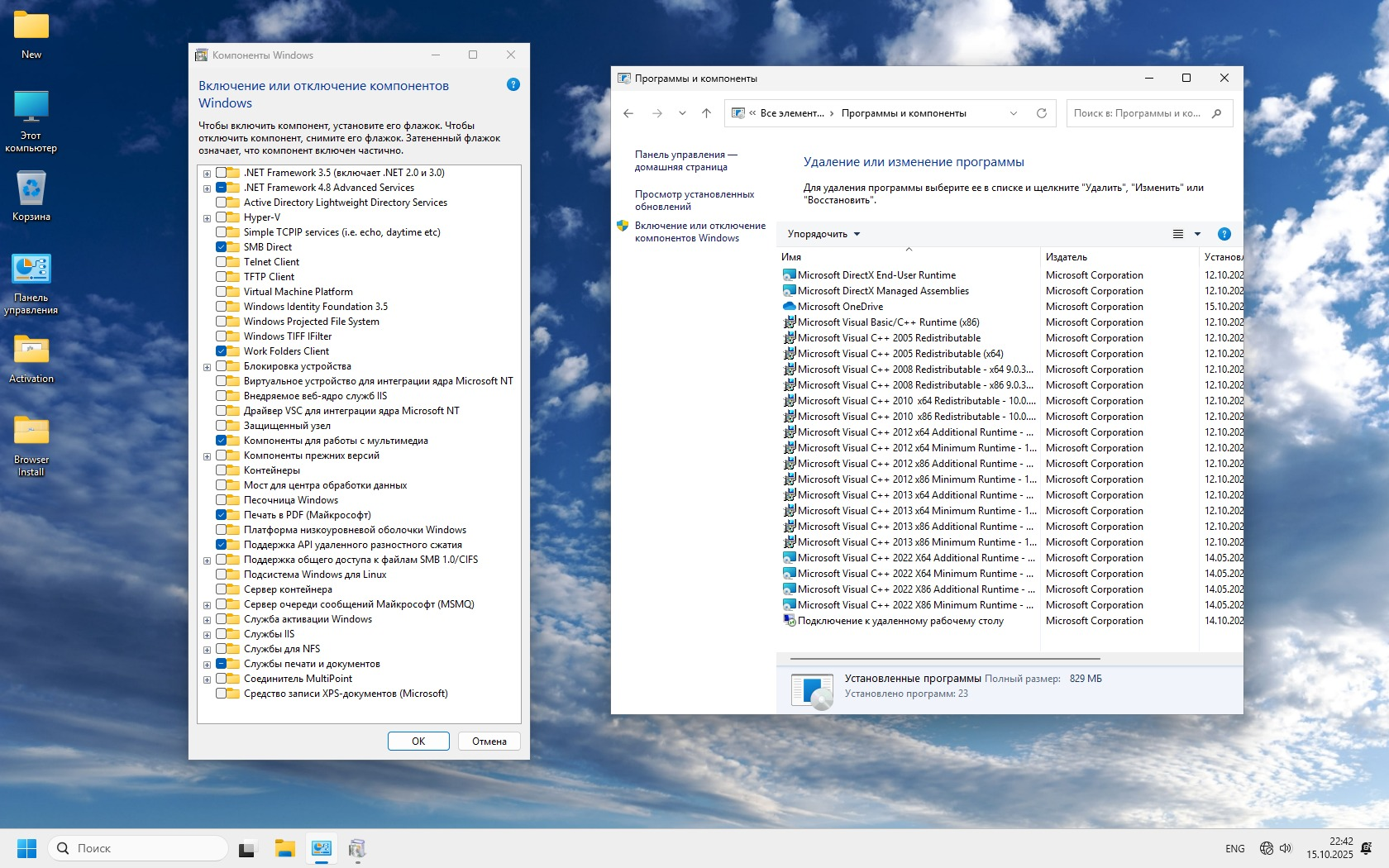Click the 'Программы и компоненты' breadcrumb

pyautogui.click(x=904, y=113)
